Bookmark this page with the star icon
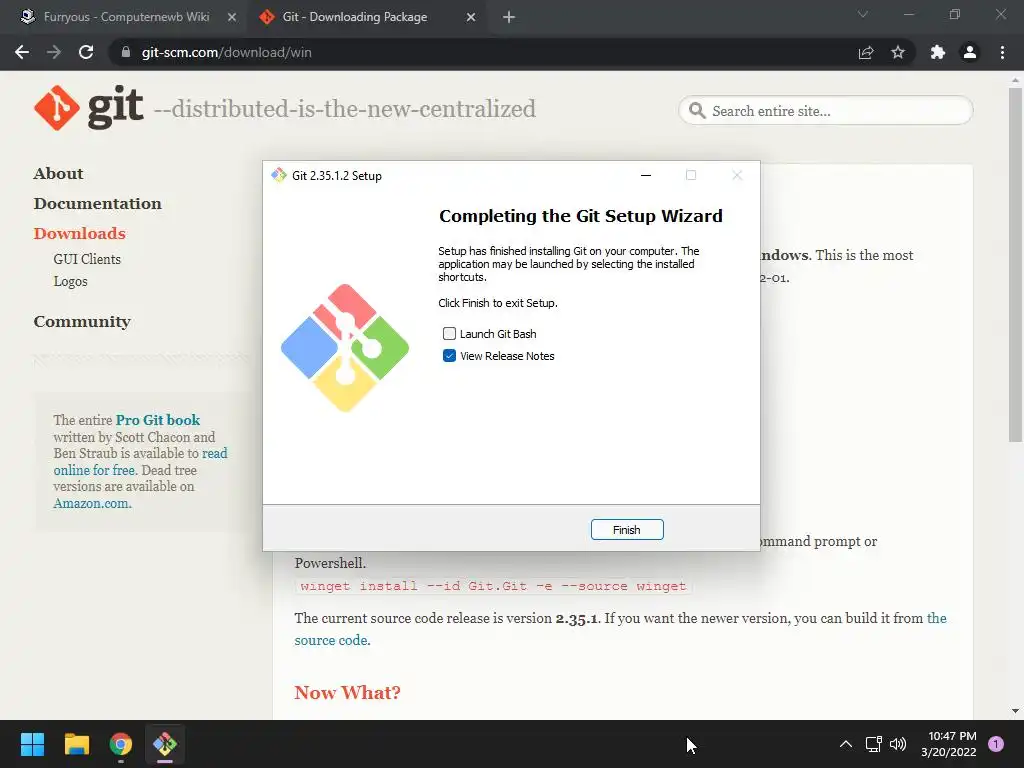1024x768 pixels. [898, 52]
